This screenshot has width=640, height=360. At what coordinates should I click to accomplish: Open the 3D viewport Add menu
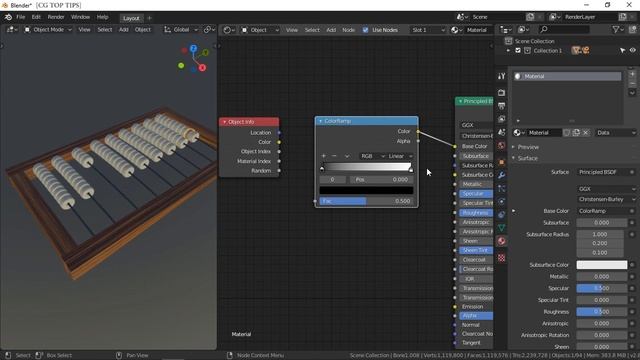tap(124, 30)
